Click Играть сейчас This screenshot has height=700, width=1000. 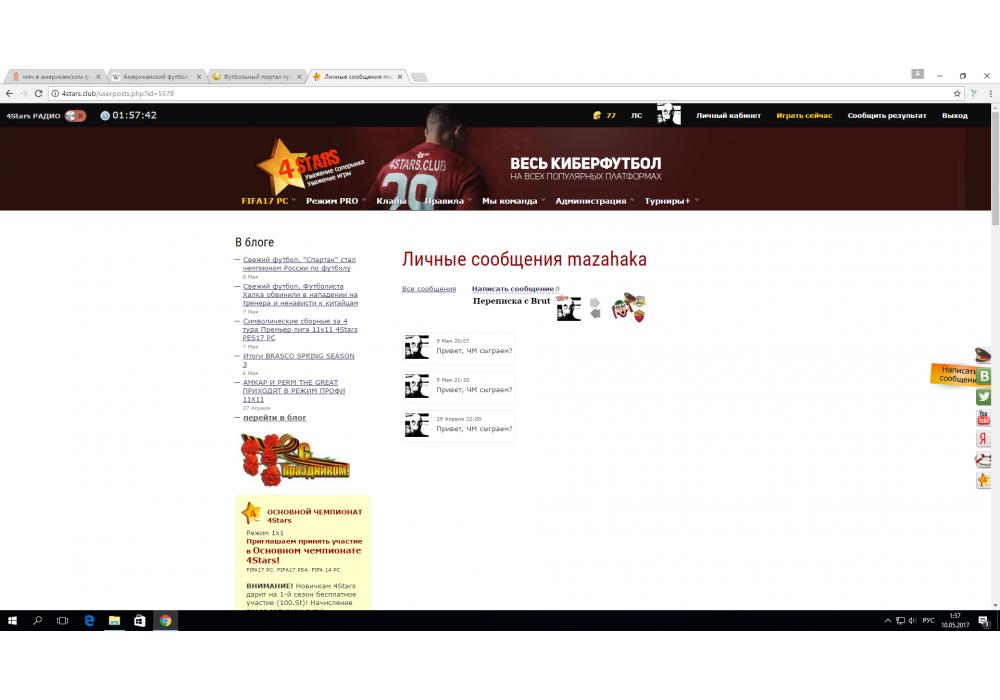[x=804, y=115]
